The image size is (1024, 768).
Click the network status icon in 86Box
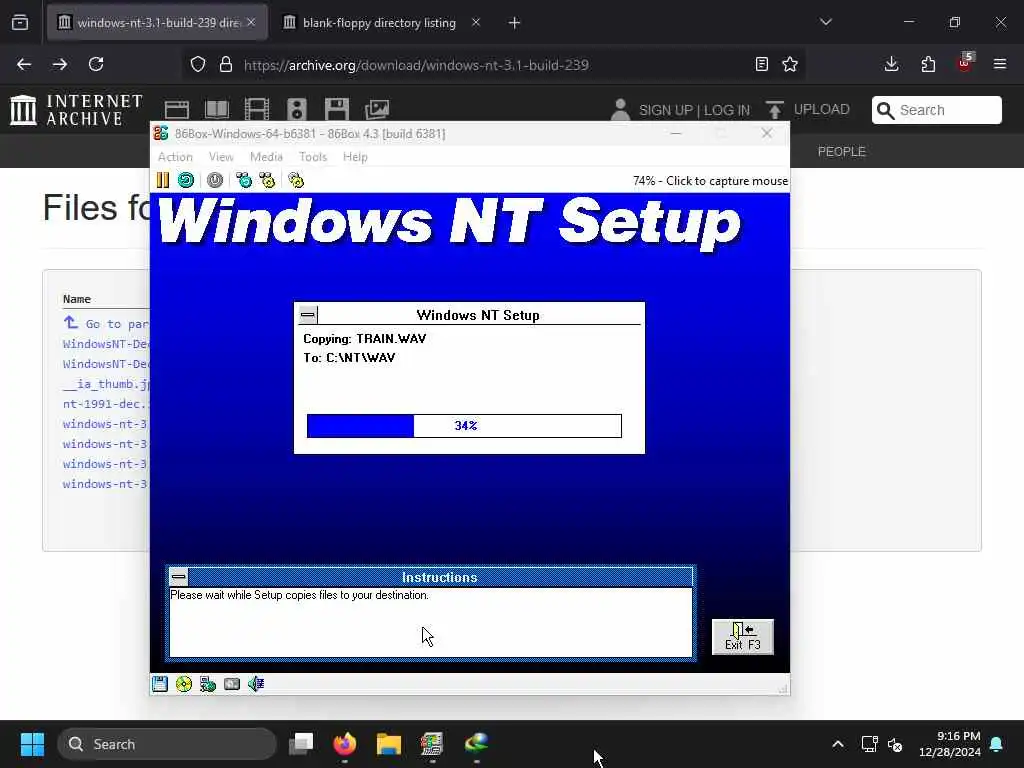pyautogui.click(x=208, y=684)
